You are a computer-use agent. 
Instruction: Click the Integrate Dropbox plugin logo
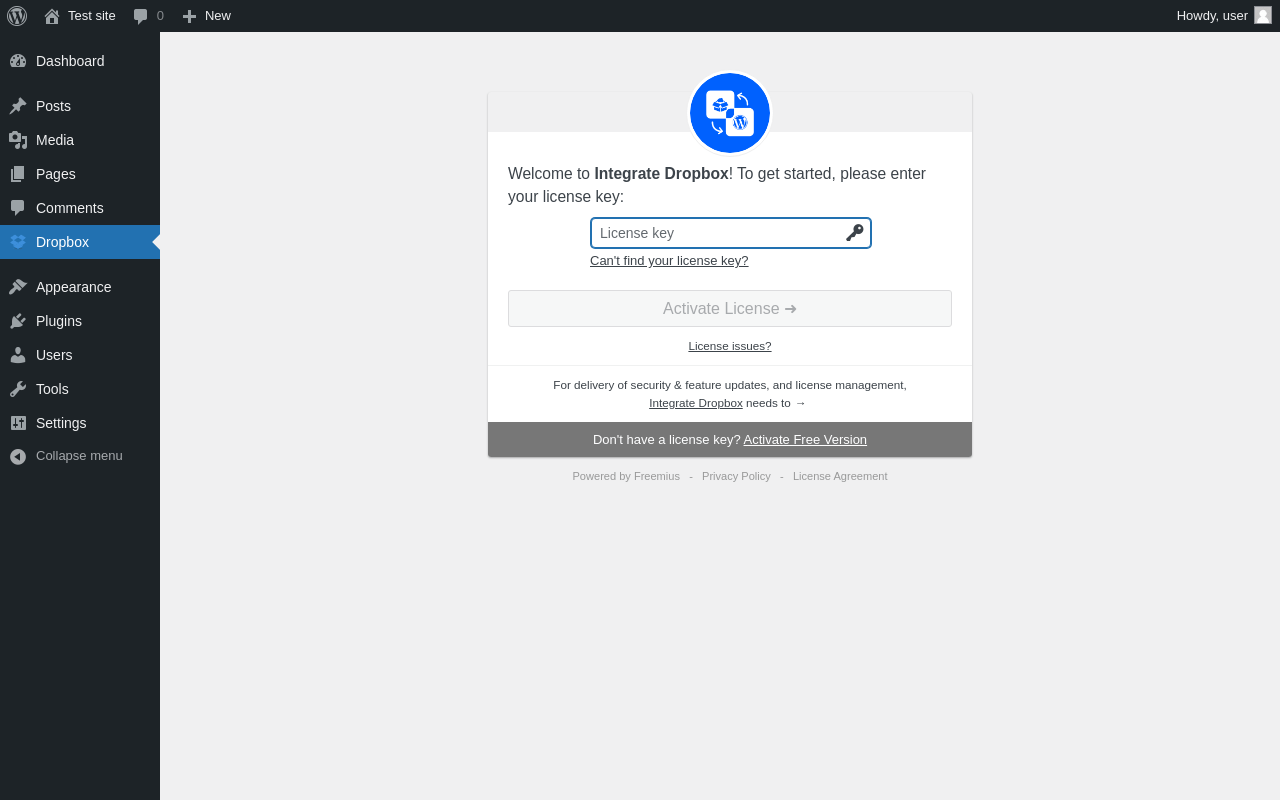pyautogui.click(x=730, y=113)
